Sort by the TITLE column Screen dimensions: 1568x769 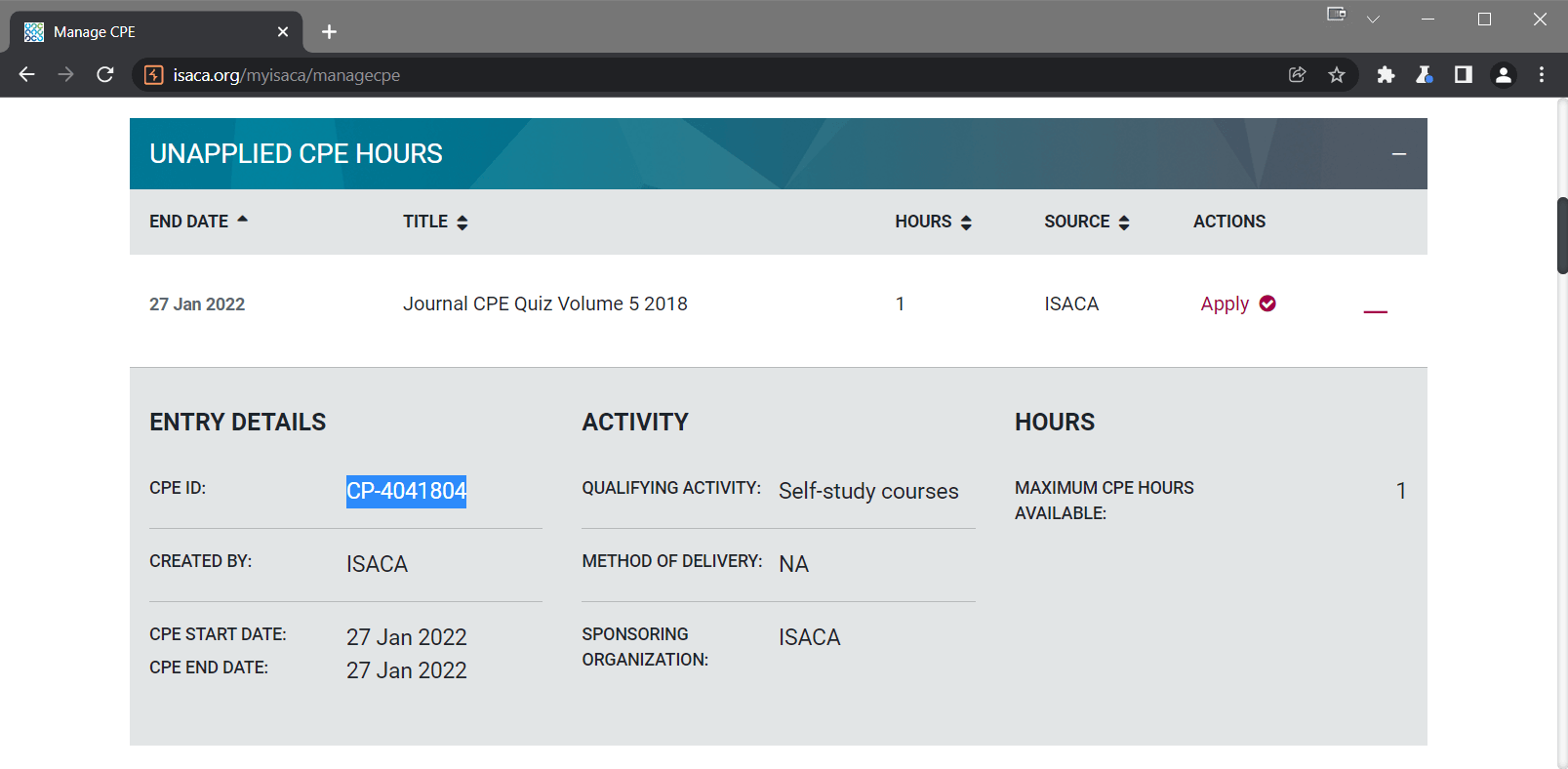click(x=436, y=222)
